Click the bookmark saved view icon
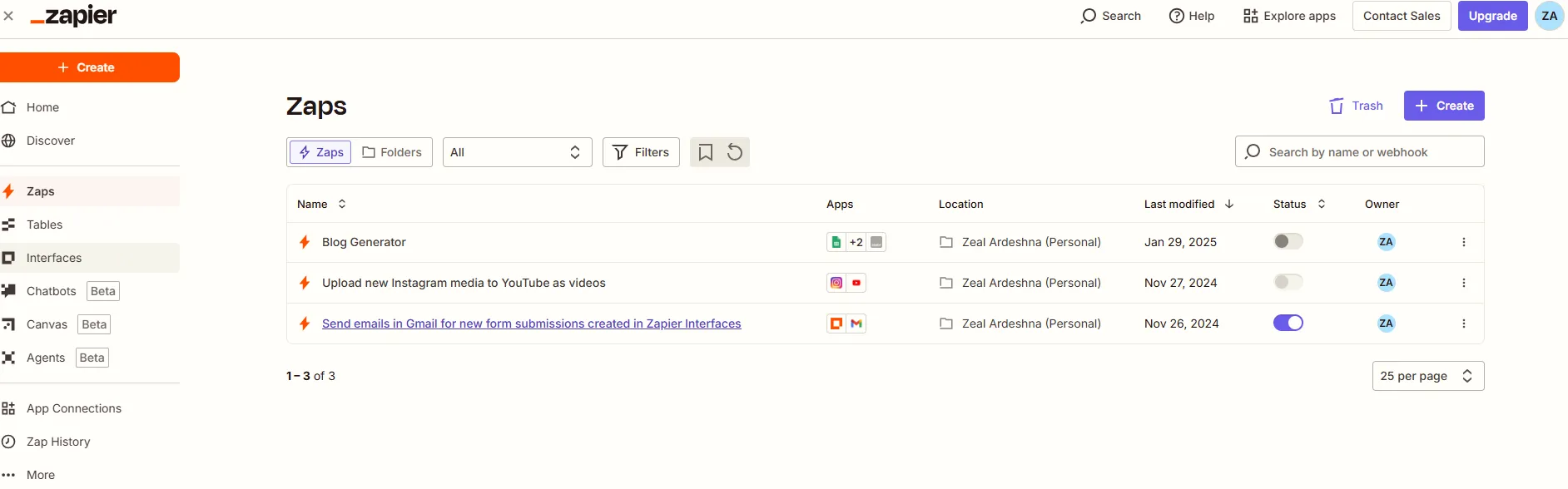 [705, 152]
